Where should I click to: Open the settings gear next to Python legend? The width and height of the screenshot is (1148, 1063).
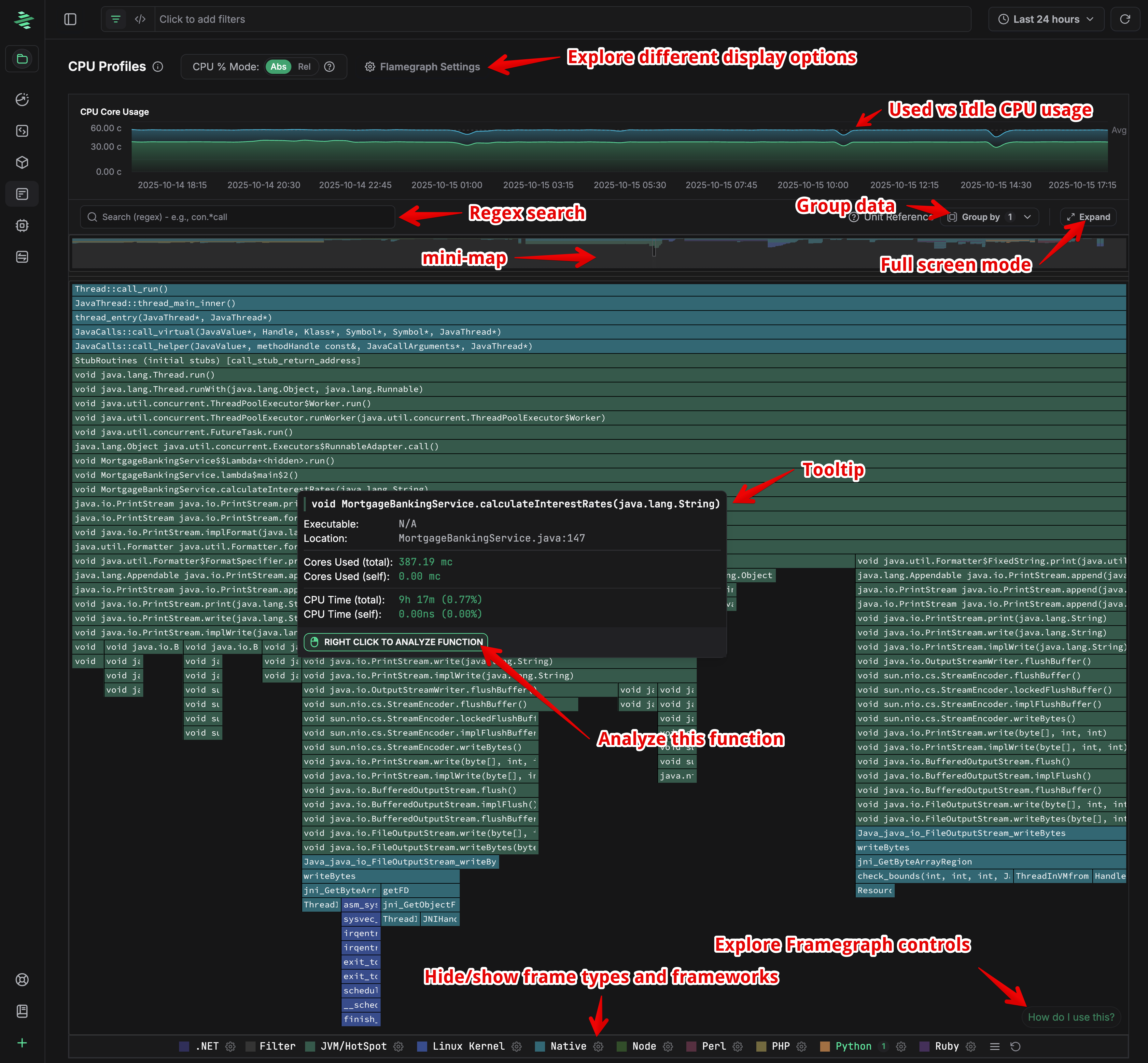901,1046
